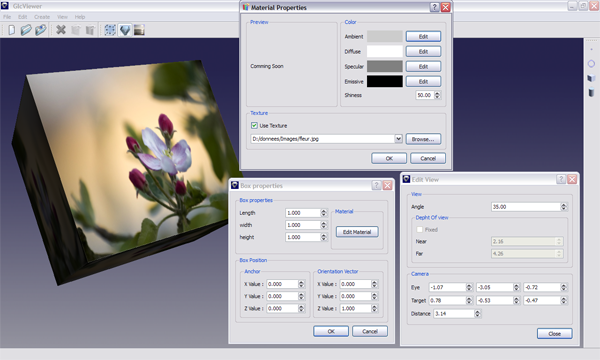This screenshot has width=600, height=360.
Task: Click the Ambient color swatch
Action: click(x=385, y=36)
